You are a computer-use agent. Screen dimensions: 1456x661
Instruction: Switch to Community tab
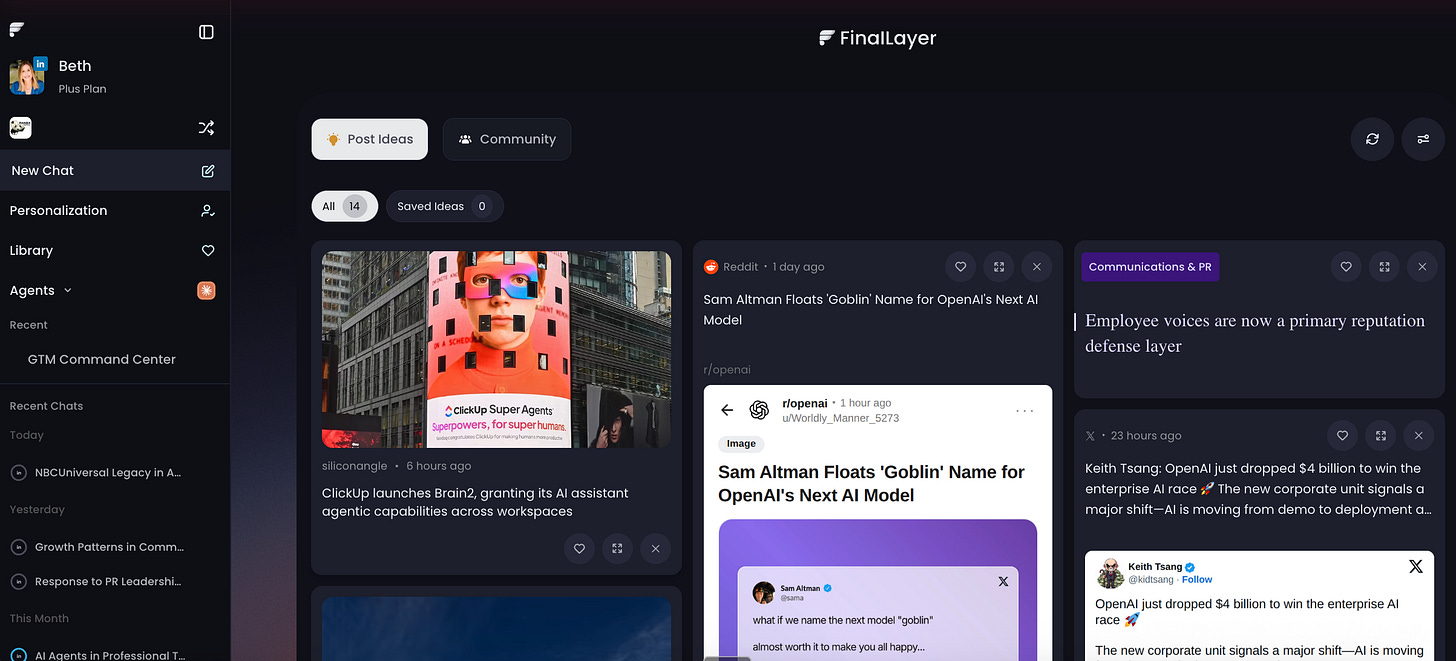coord(507,140)
